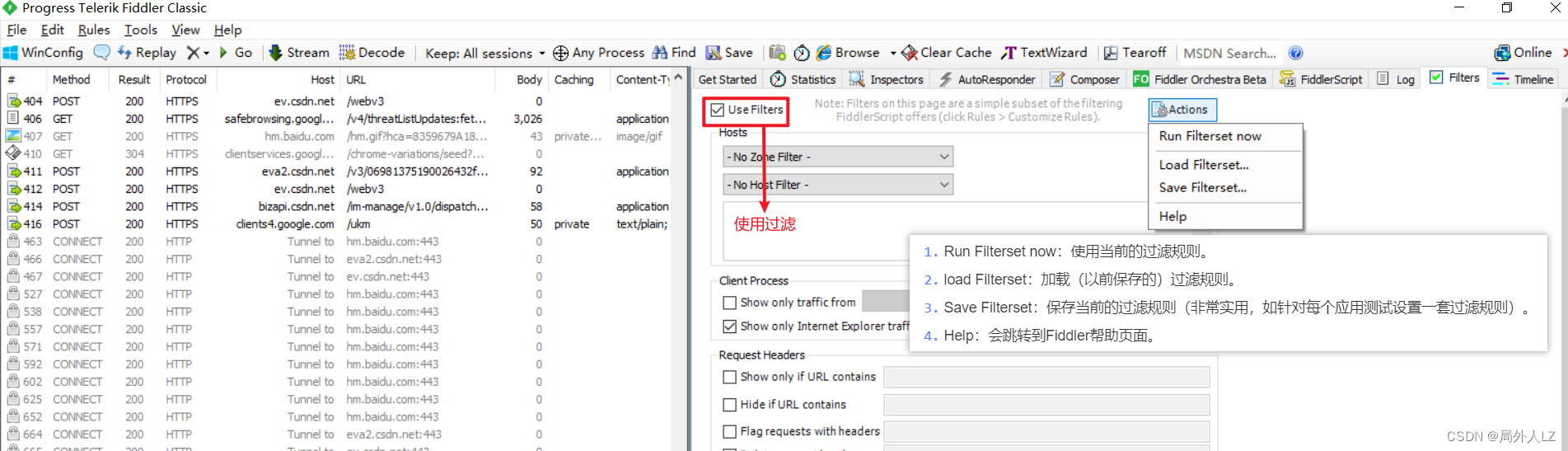Open the Edit menu
The height and width of the screenshot is (451, 1568).
[52, 30]
